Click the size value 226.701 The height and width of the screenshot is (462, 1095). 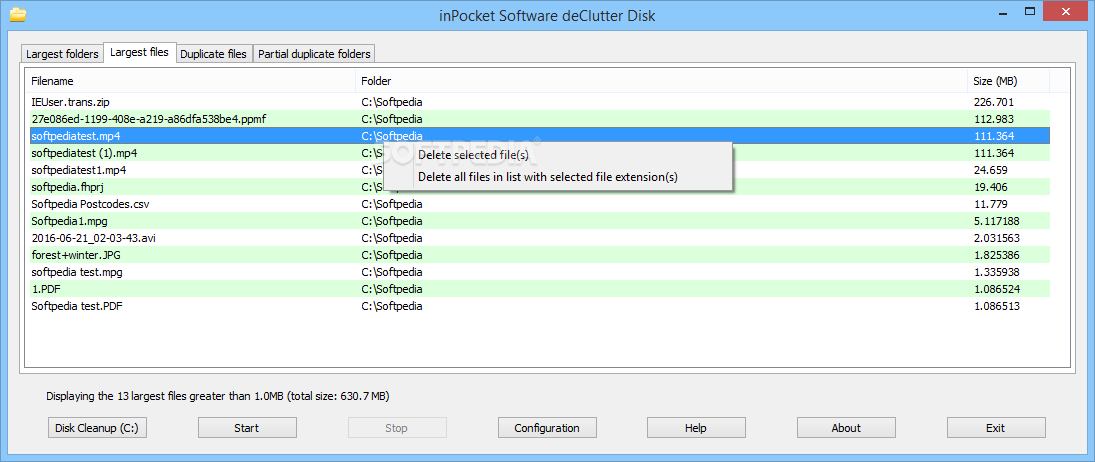coord(994,102)
